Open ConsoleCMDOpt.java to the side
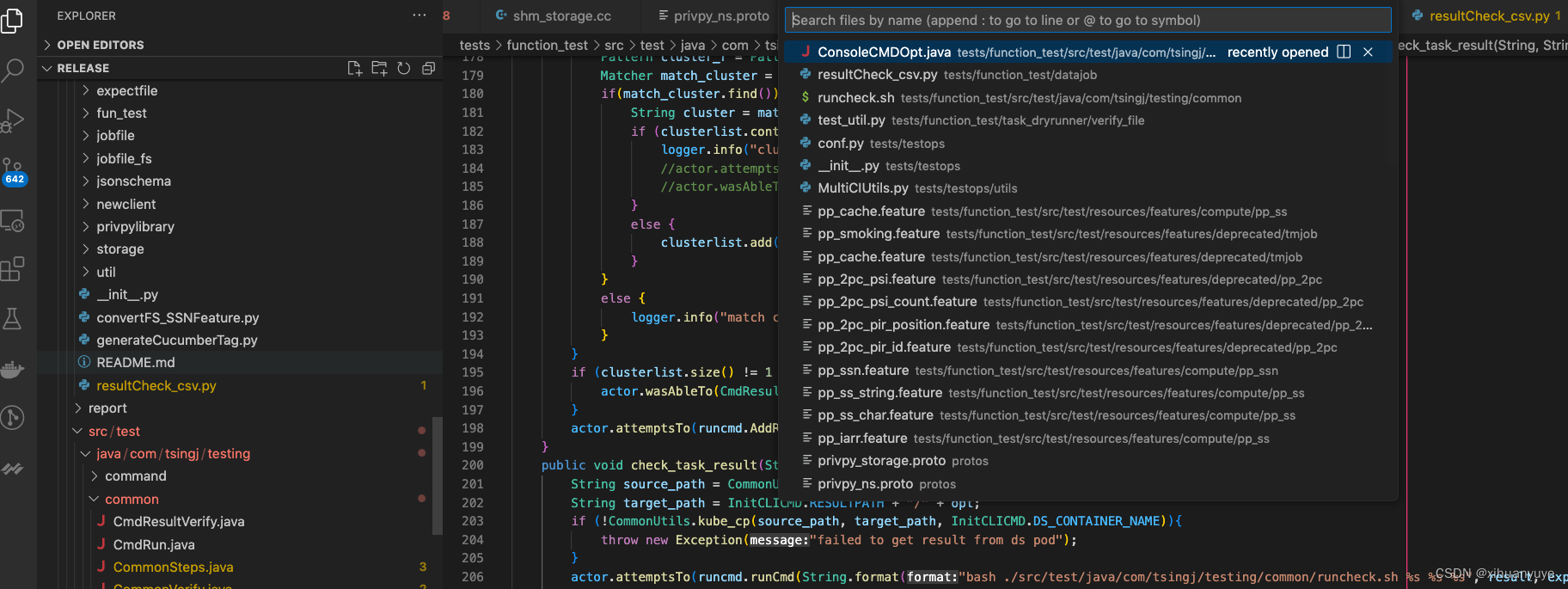1568x589 pixels. [1344, 52]
